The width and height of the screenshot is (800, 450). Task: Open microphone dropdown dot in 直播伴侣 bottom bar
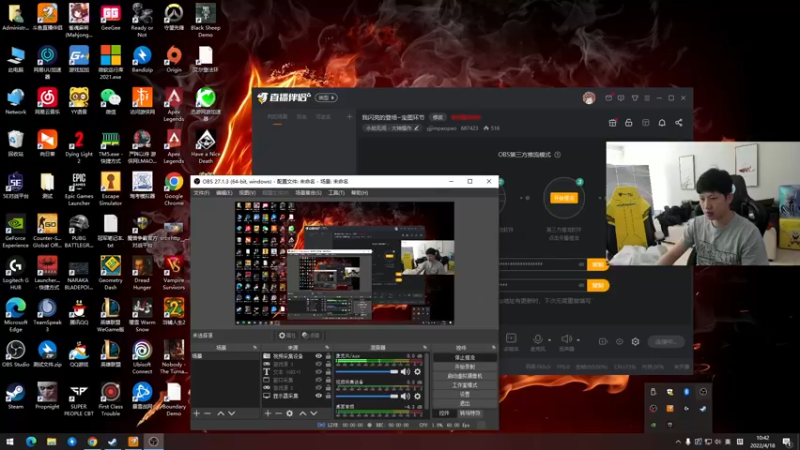(x=549, y=340)
